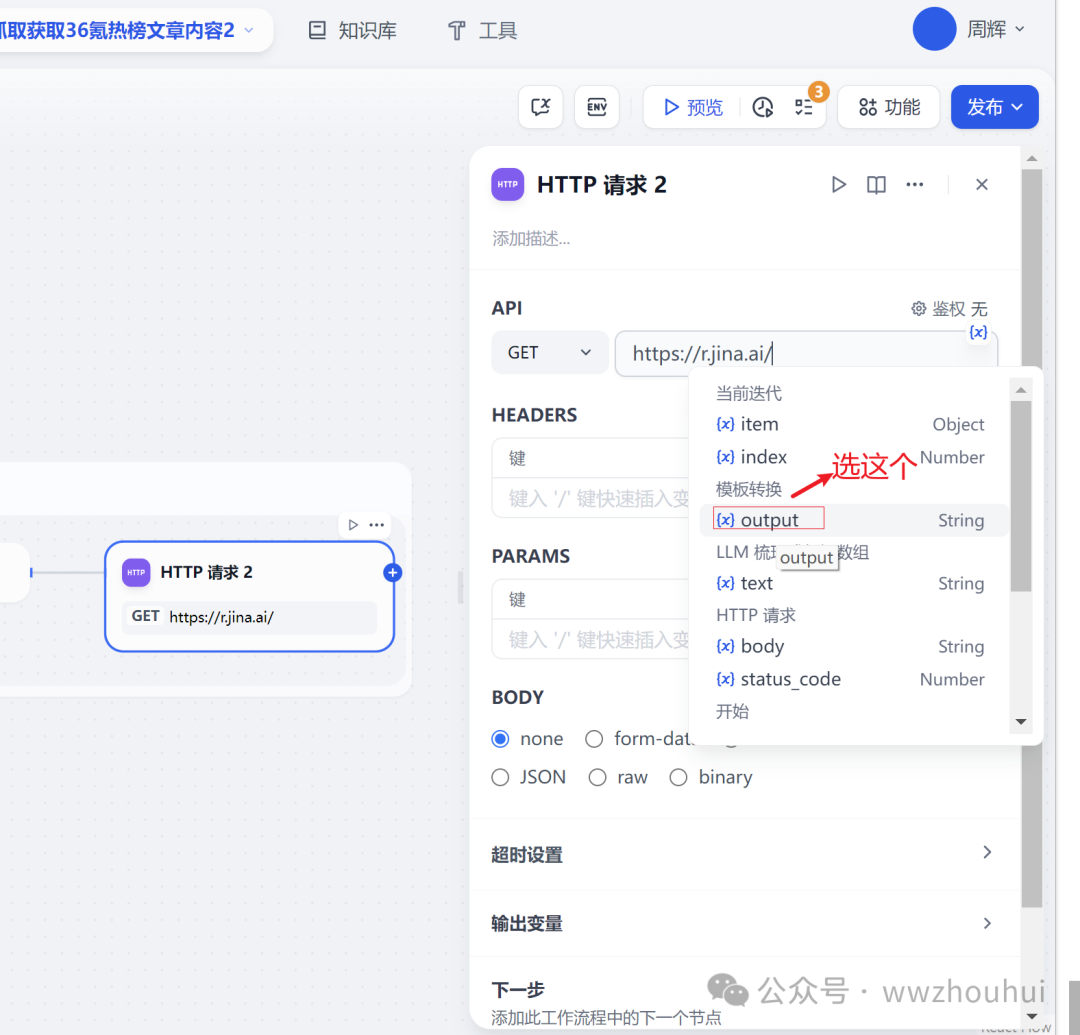The height and width of the screenshot is (1035, 1080).
Task: Select the binary body radio button
Action: [678, 777]
